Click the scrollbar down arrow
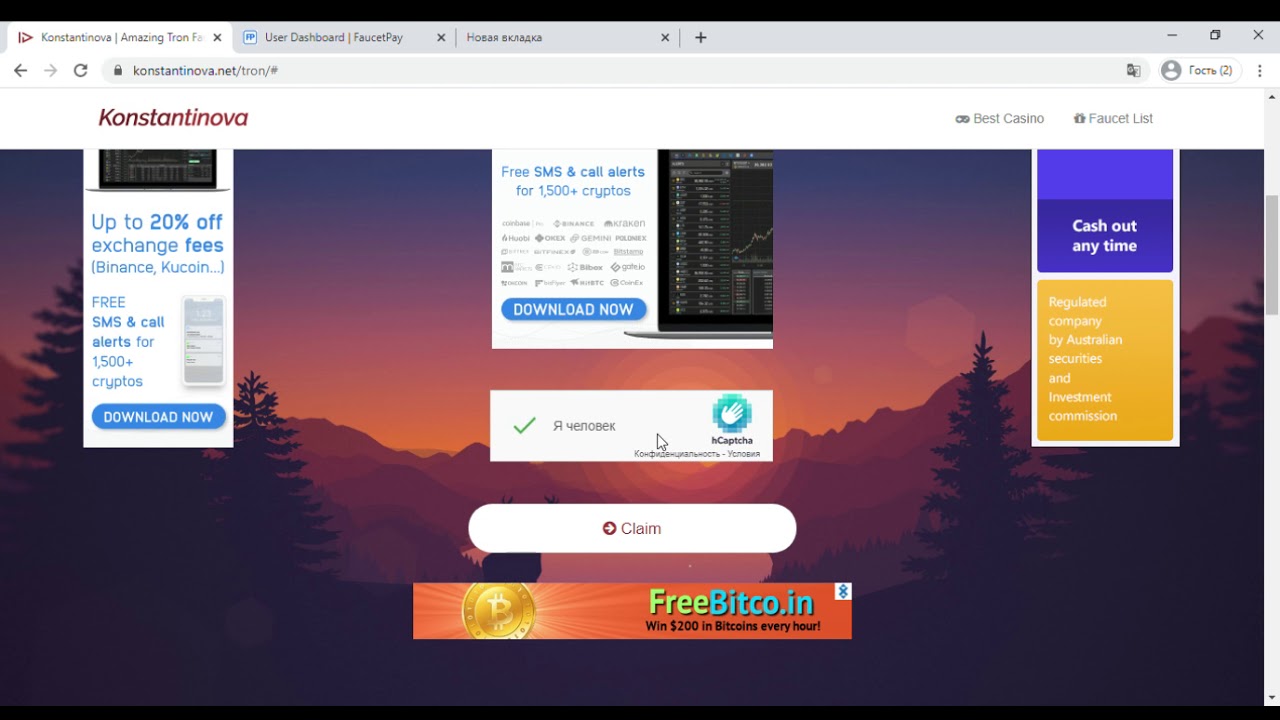1280x720 pixels. click(x=1272, y=697)
